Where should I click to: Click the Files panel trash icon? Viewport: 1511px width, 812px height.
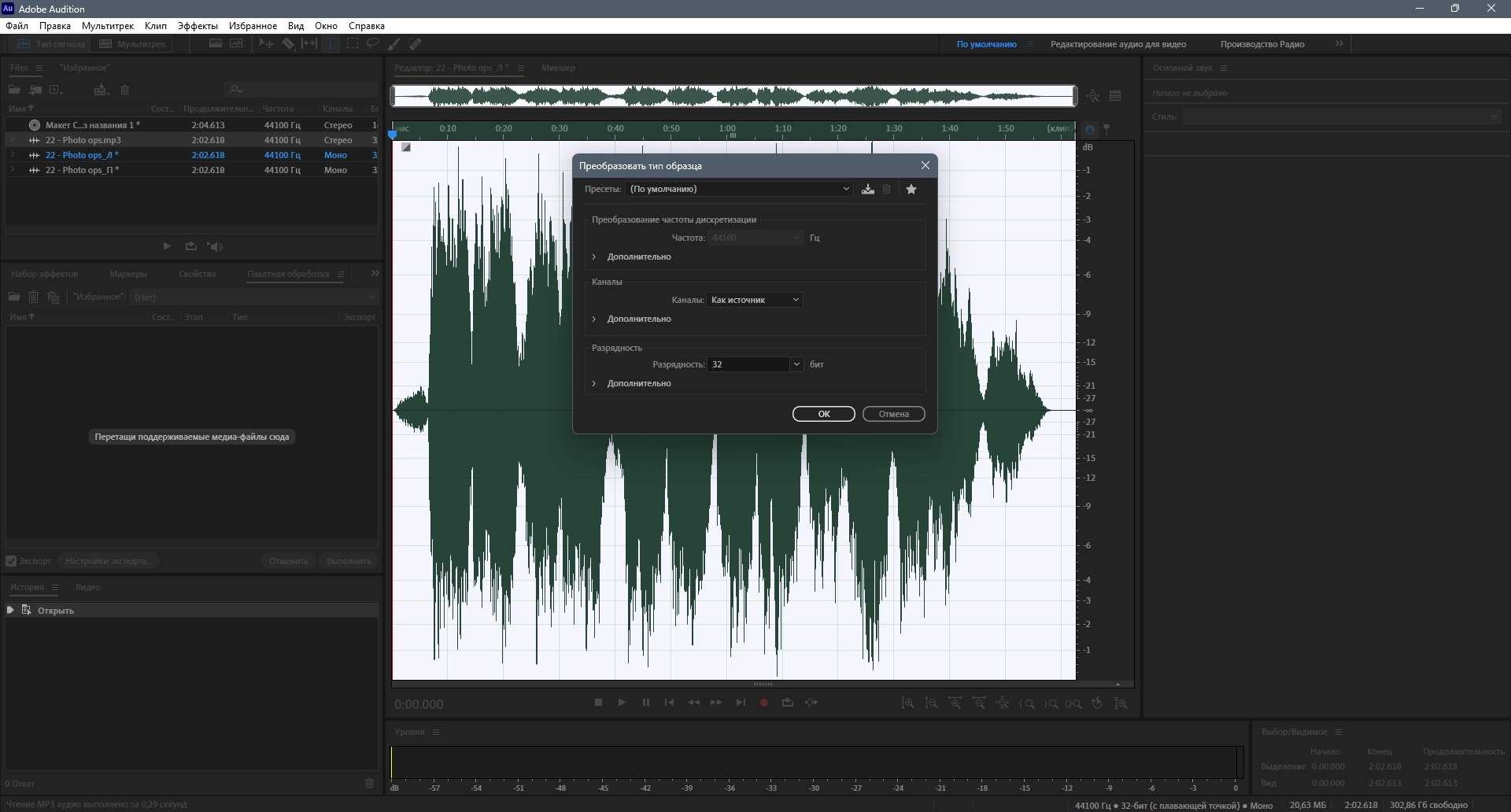point(124,90)
